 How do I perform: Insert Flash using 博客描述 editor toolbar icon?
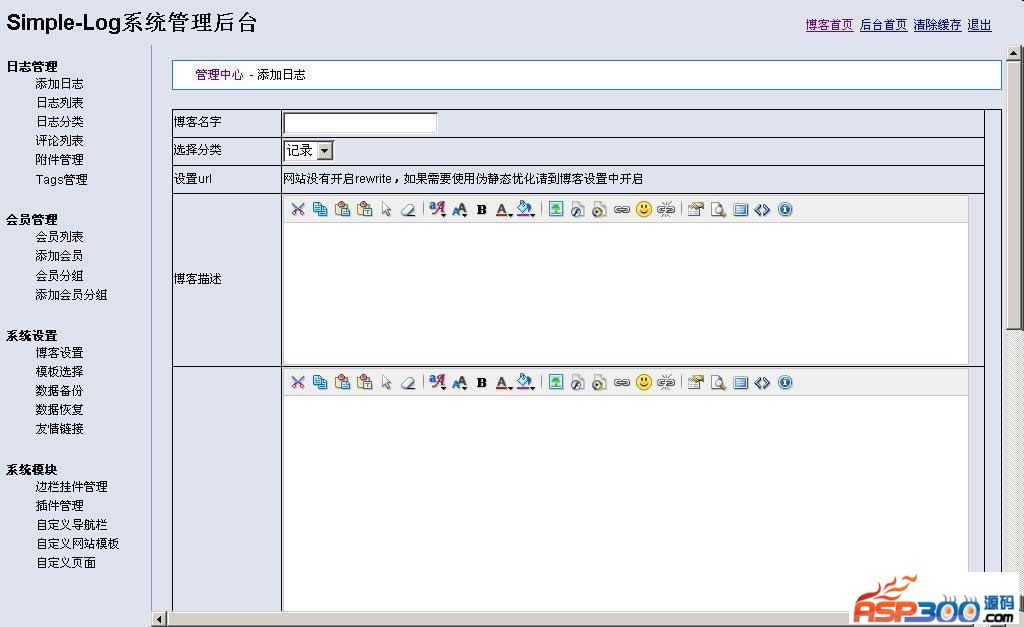tap(577, 209)
